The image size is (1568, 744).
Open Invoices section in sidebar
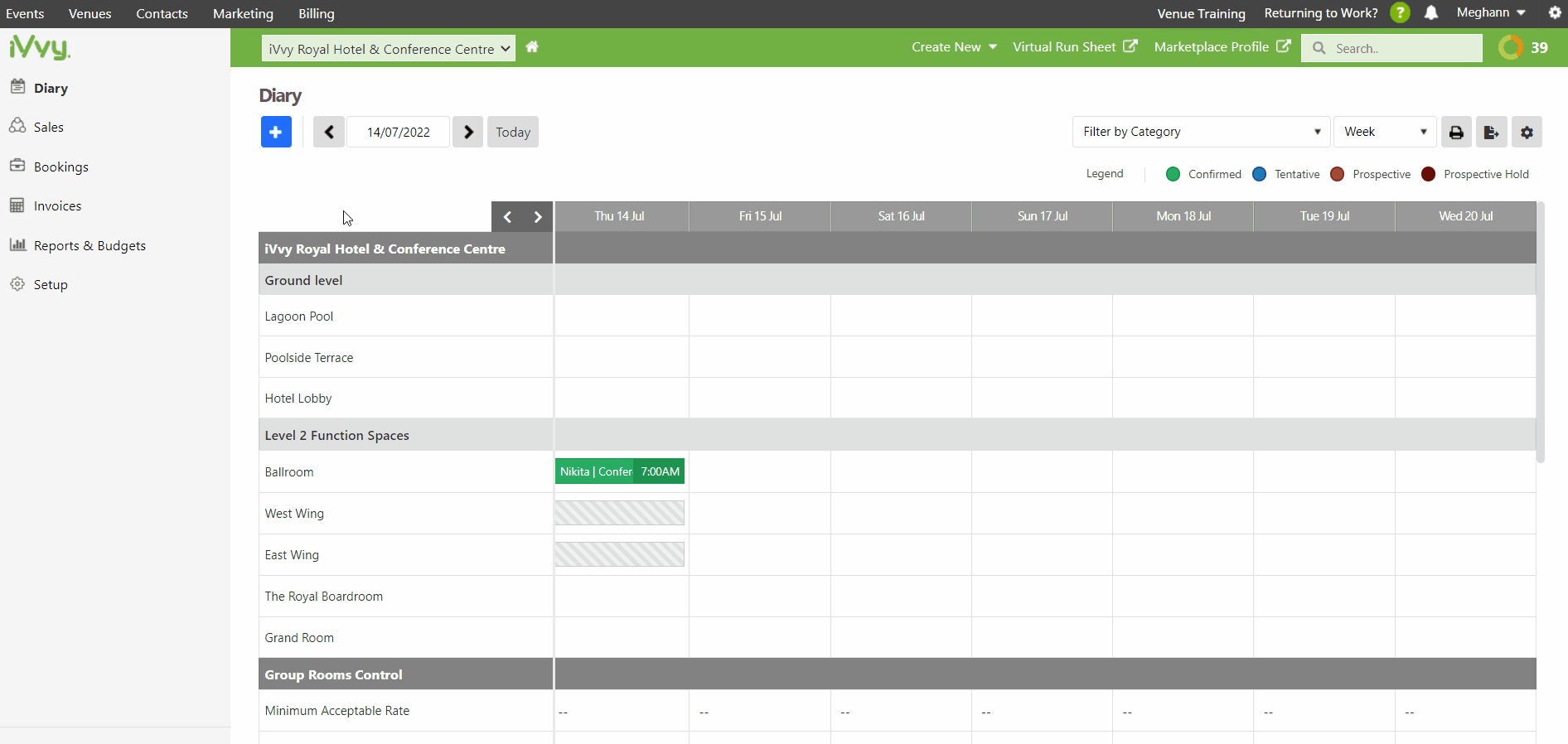tap(57, 205)
